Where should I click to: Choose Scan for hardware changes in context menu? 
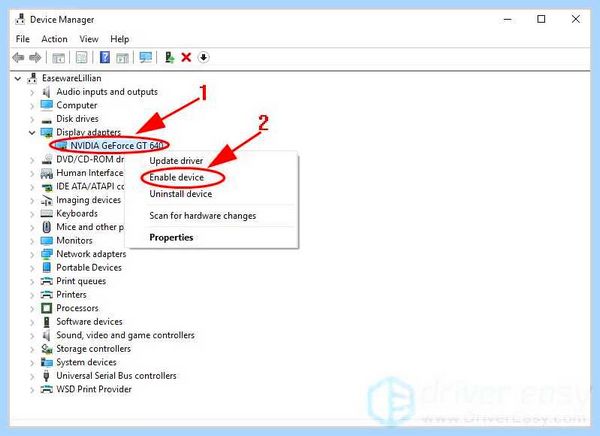(202, 216)
